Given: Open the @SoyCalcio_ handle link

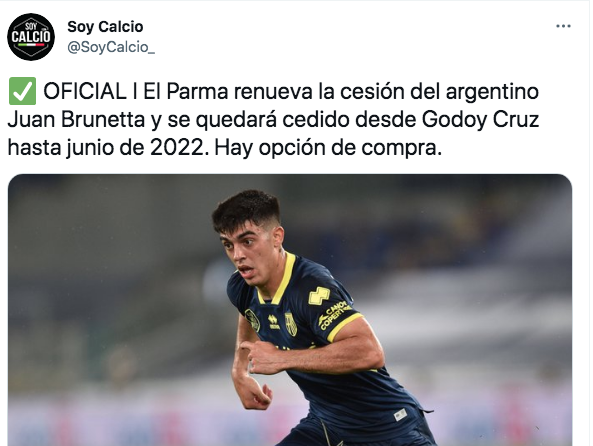Looking at the screenshot, I should click(111, 47).
